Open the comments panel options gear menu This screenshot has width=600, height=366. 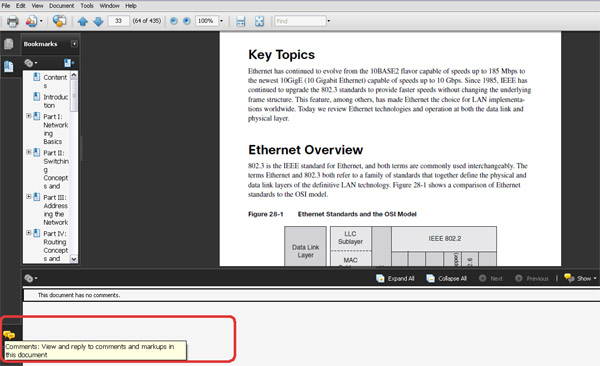31,278
